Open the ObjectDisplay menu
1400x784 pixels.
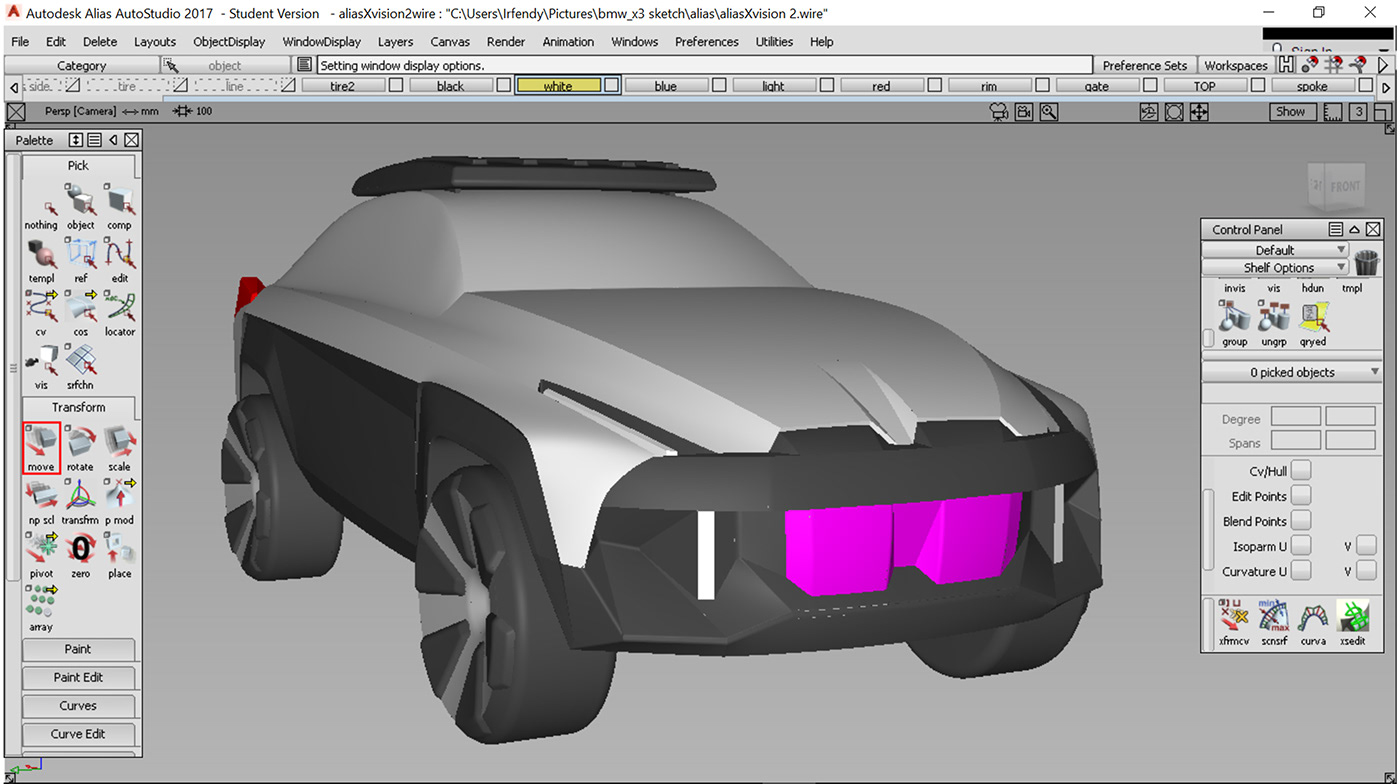[229, 42]
